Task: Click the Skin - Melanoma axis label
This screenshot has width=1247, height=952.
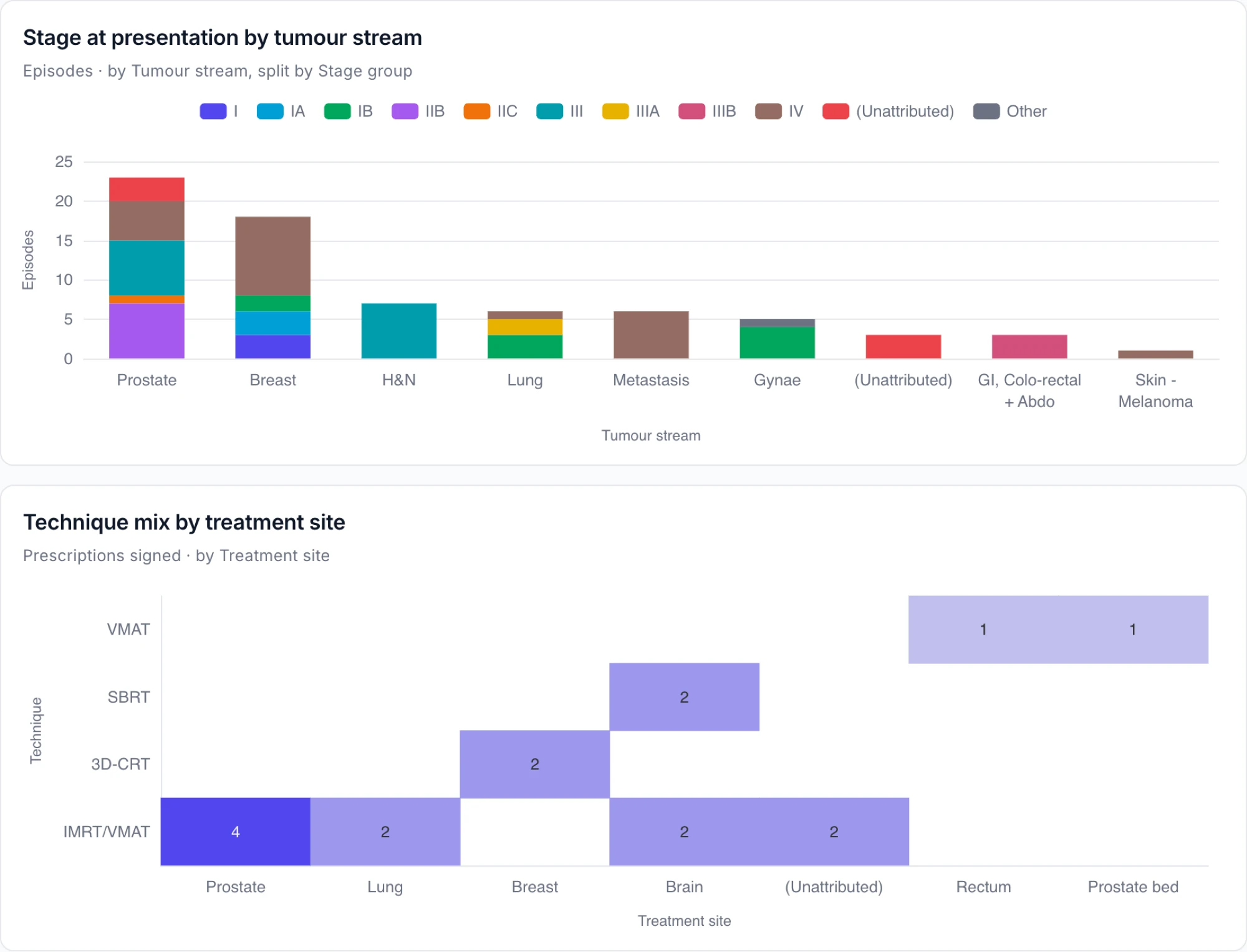Action: 1155,391
